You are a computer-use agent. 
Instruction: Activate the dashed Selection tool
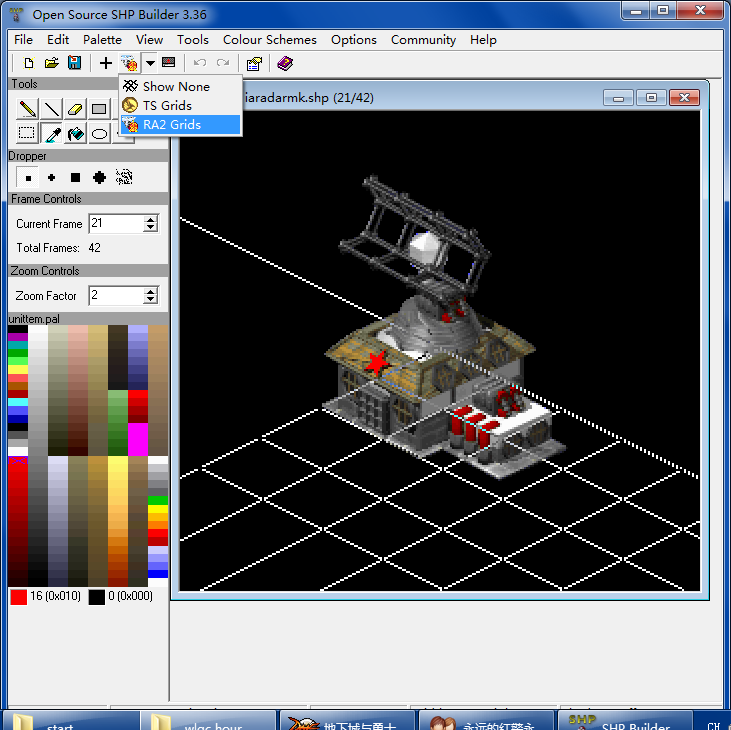tap(28, 133)
